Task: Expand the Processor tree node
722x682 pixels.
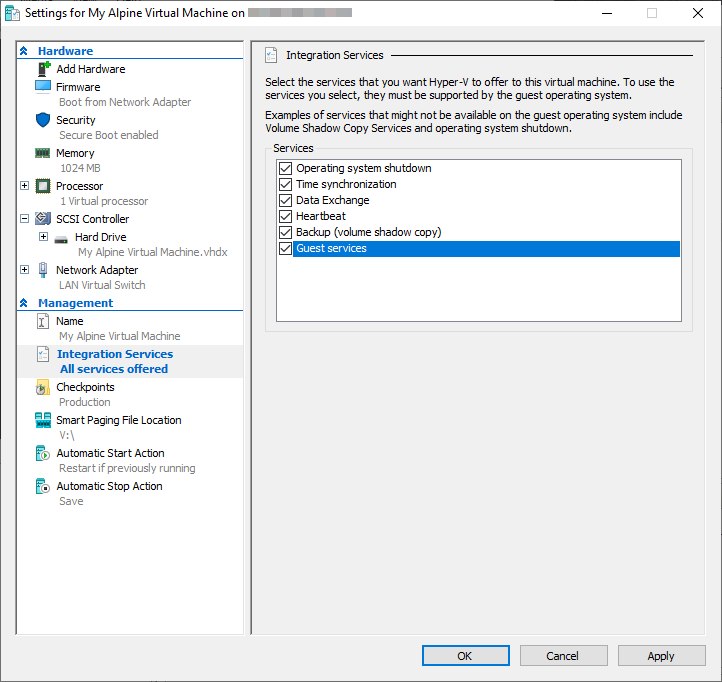Action: [x=25, y=186]
